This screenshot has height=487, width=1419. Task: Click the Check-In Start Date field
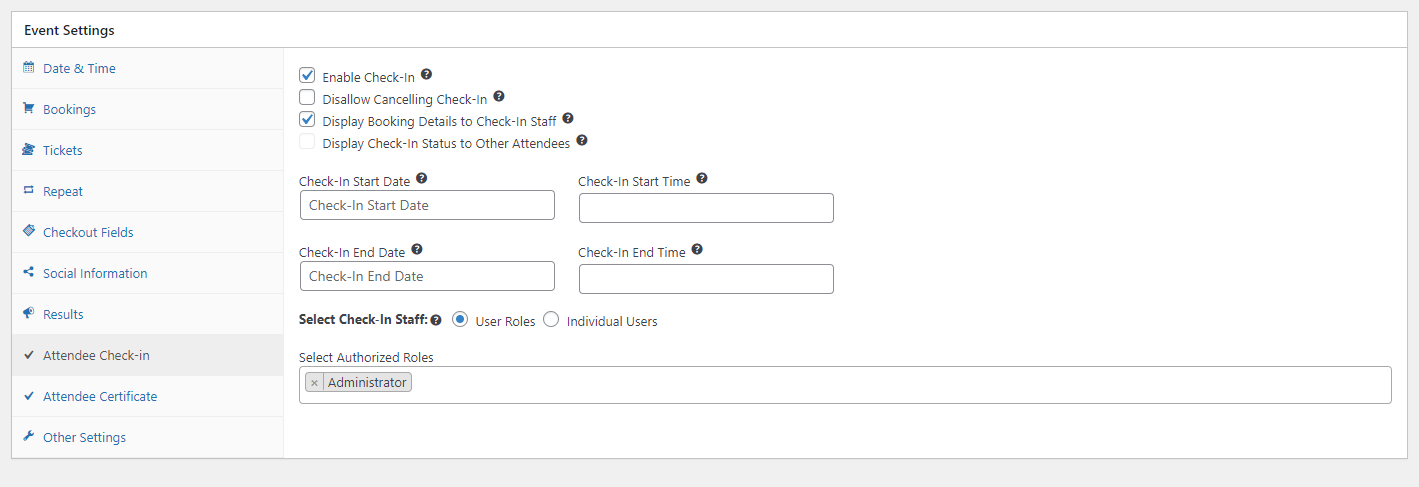tap(427, 205)
